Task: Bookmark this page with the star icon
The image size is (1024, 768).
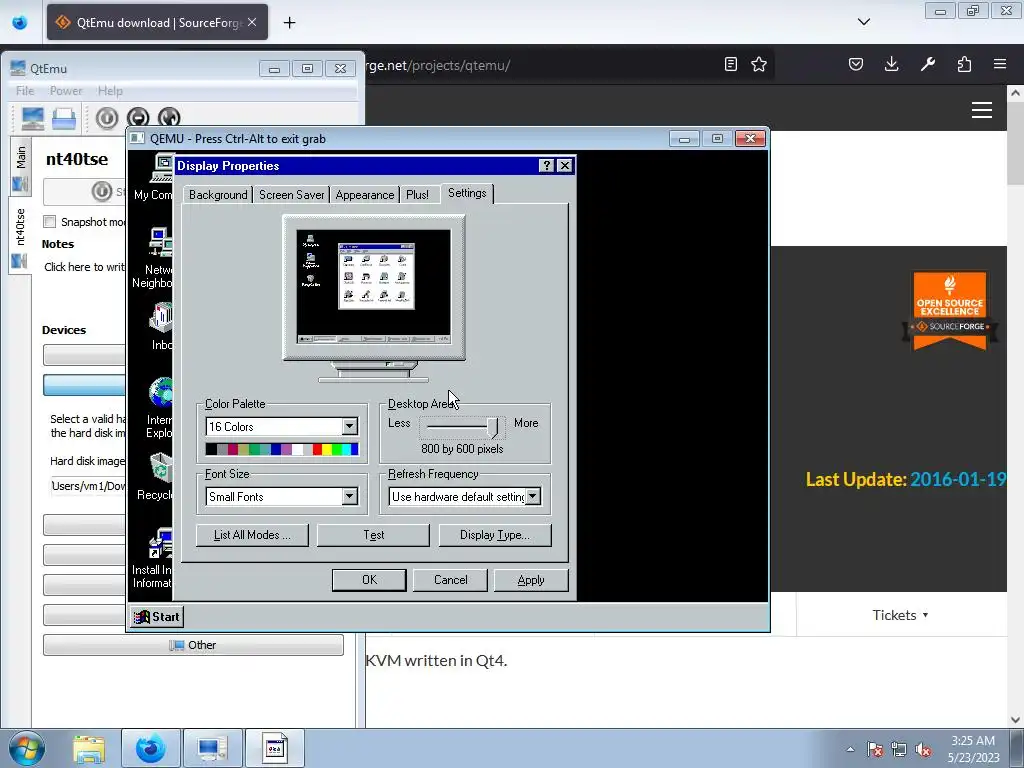Action: pyautogui.click(x=759, y=64)
